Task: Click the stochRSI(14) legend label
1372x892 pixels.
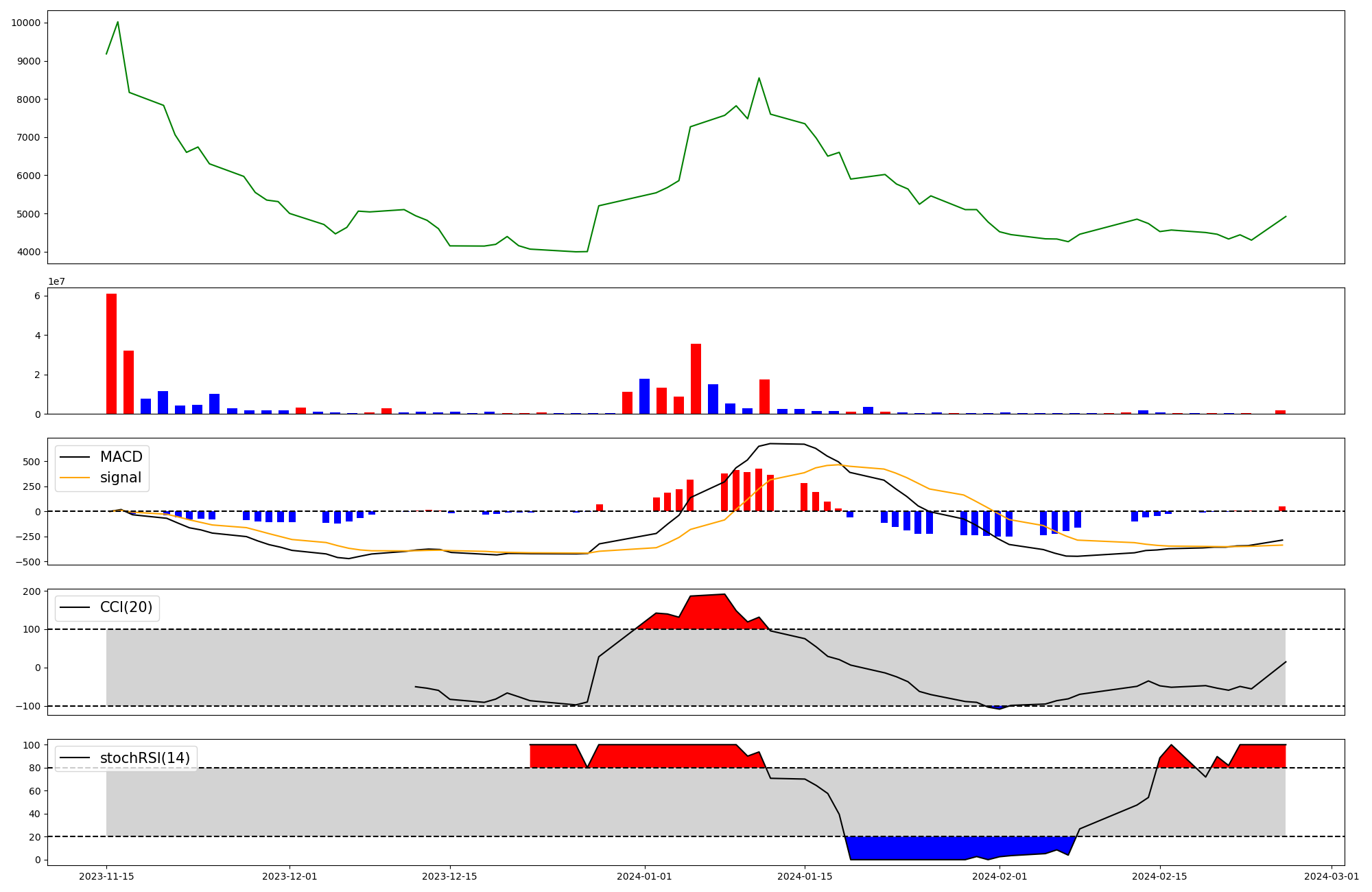Action: [x=145, y=758]
